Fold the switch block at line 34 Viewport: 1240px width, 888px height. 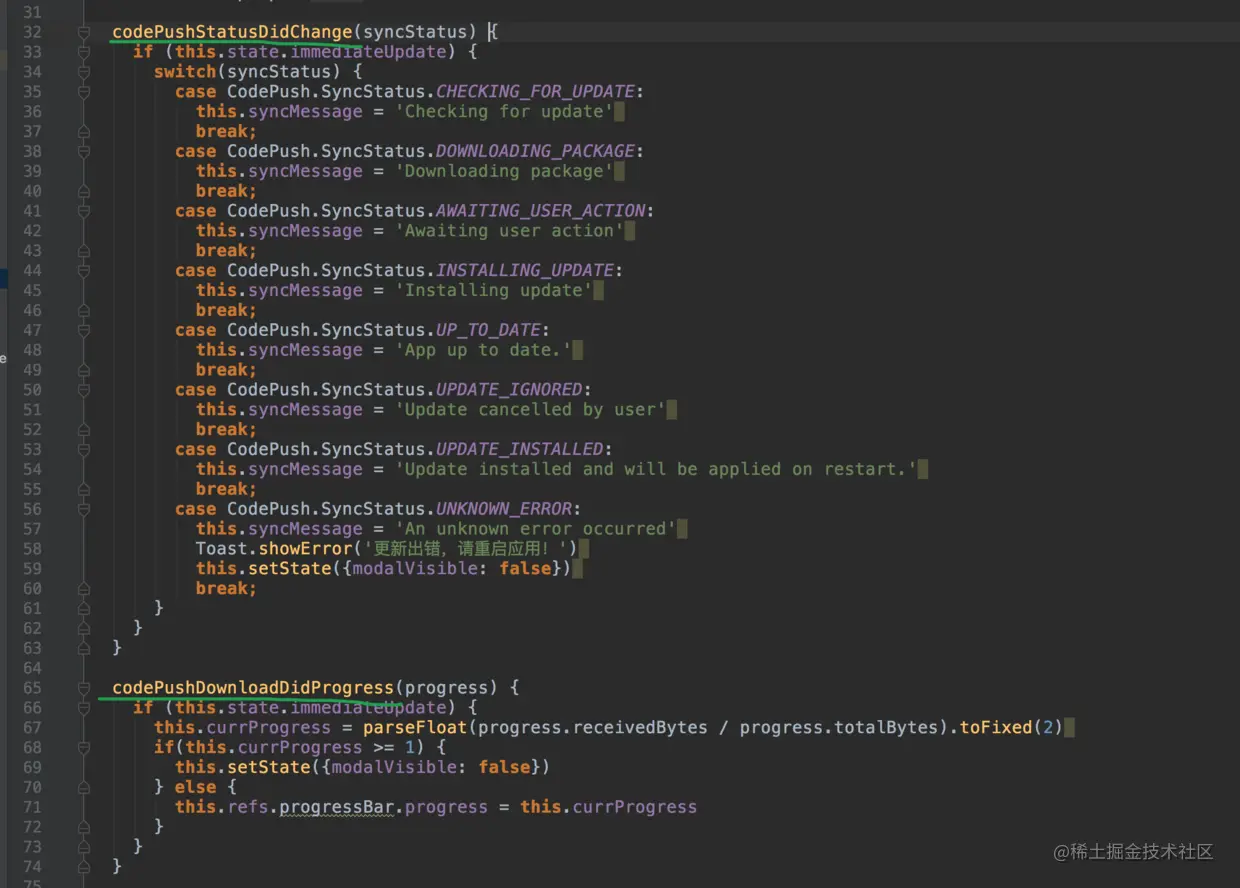point(84,72)
